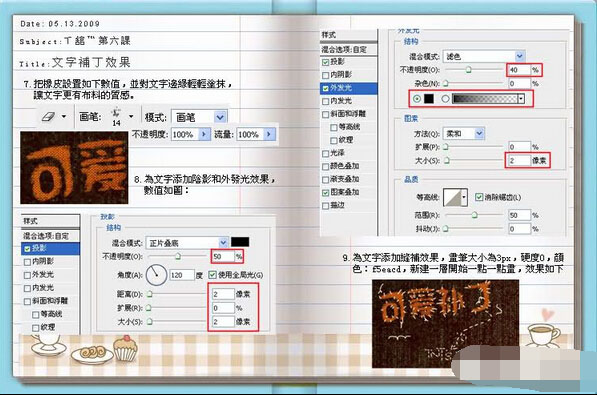The width and height of the screenshot is (597, 395).
Task: Select the gradient radio button for glow
Action: click(445, 99)
